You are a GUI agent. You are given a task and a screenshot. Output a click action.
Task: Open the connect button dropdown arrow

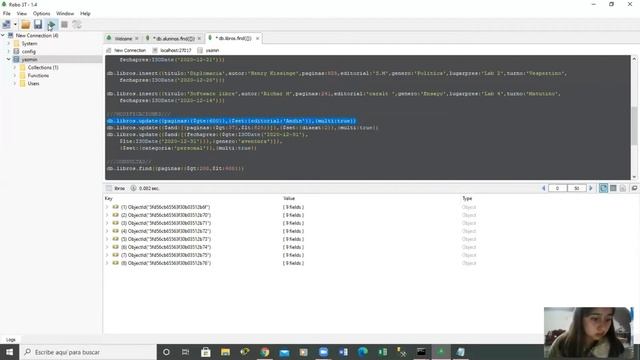(x=15, y=25)
